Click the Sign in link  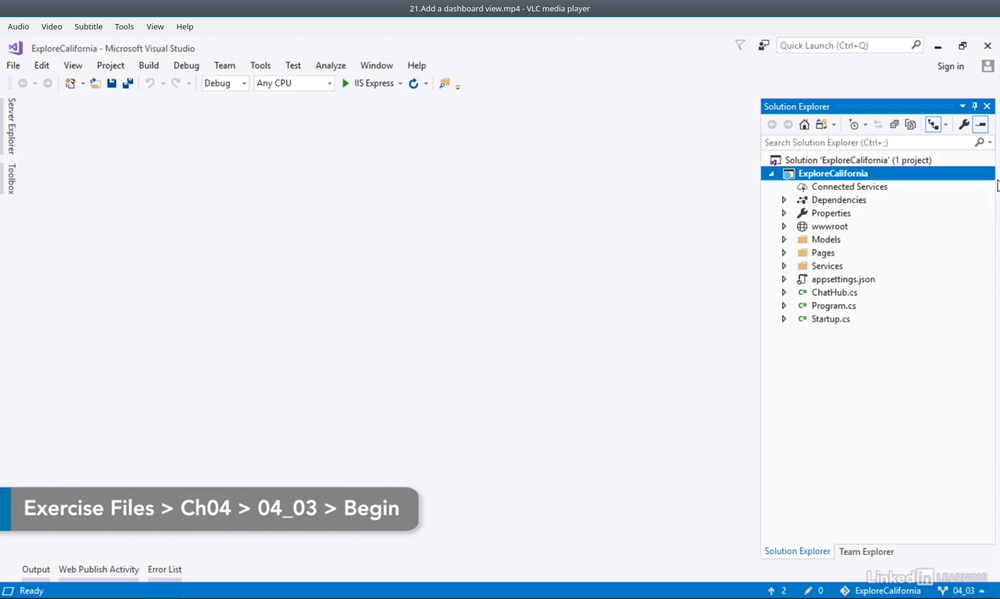pos(950,66)
